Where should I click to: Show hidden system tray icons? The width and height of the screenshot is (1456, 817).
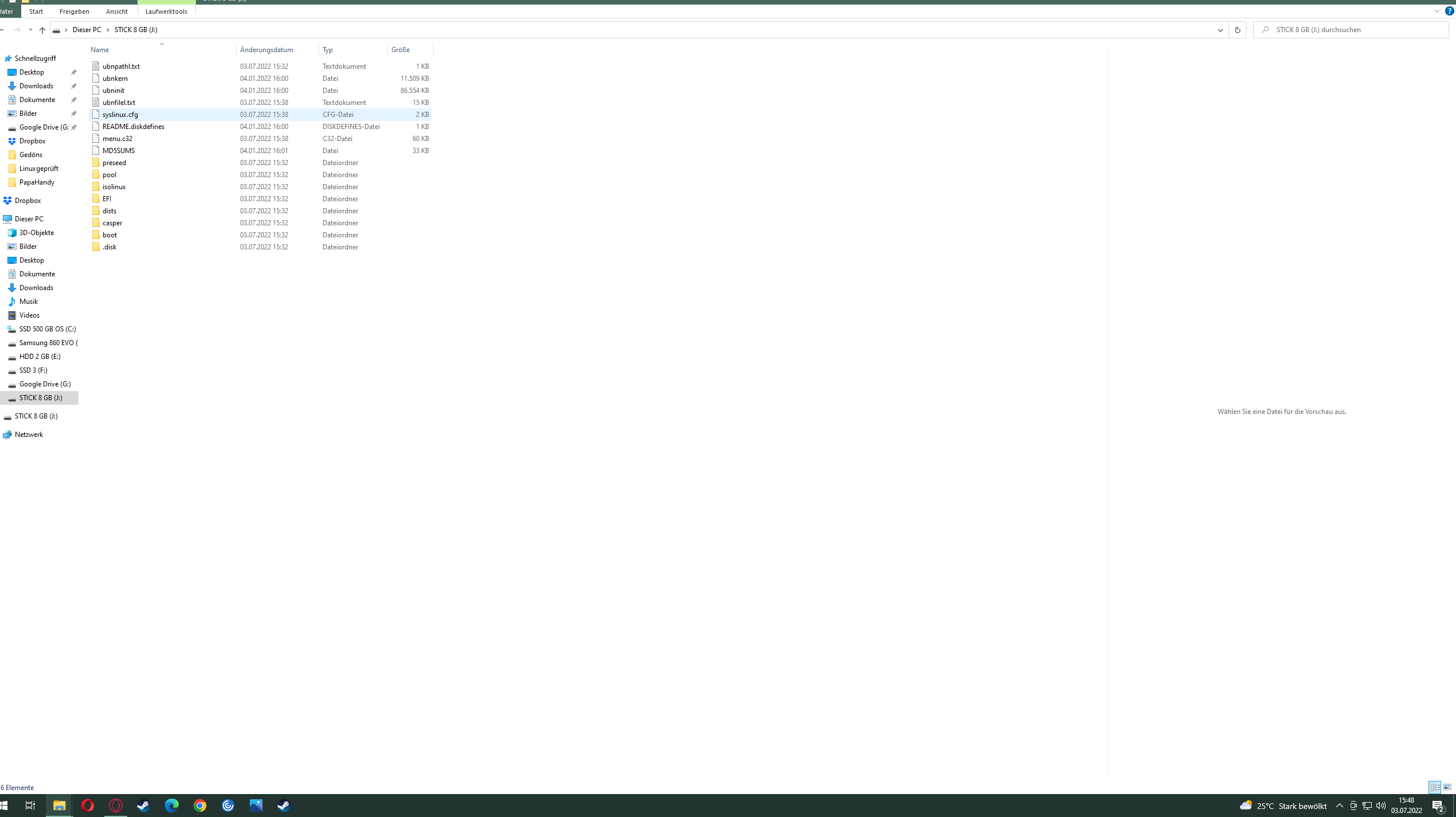[x=1339, y=806]
